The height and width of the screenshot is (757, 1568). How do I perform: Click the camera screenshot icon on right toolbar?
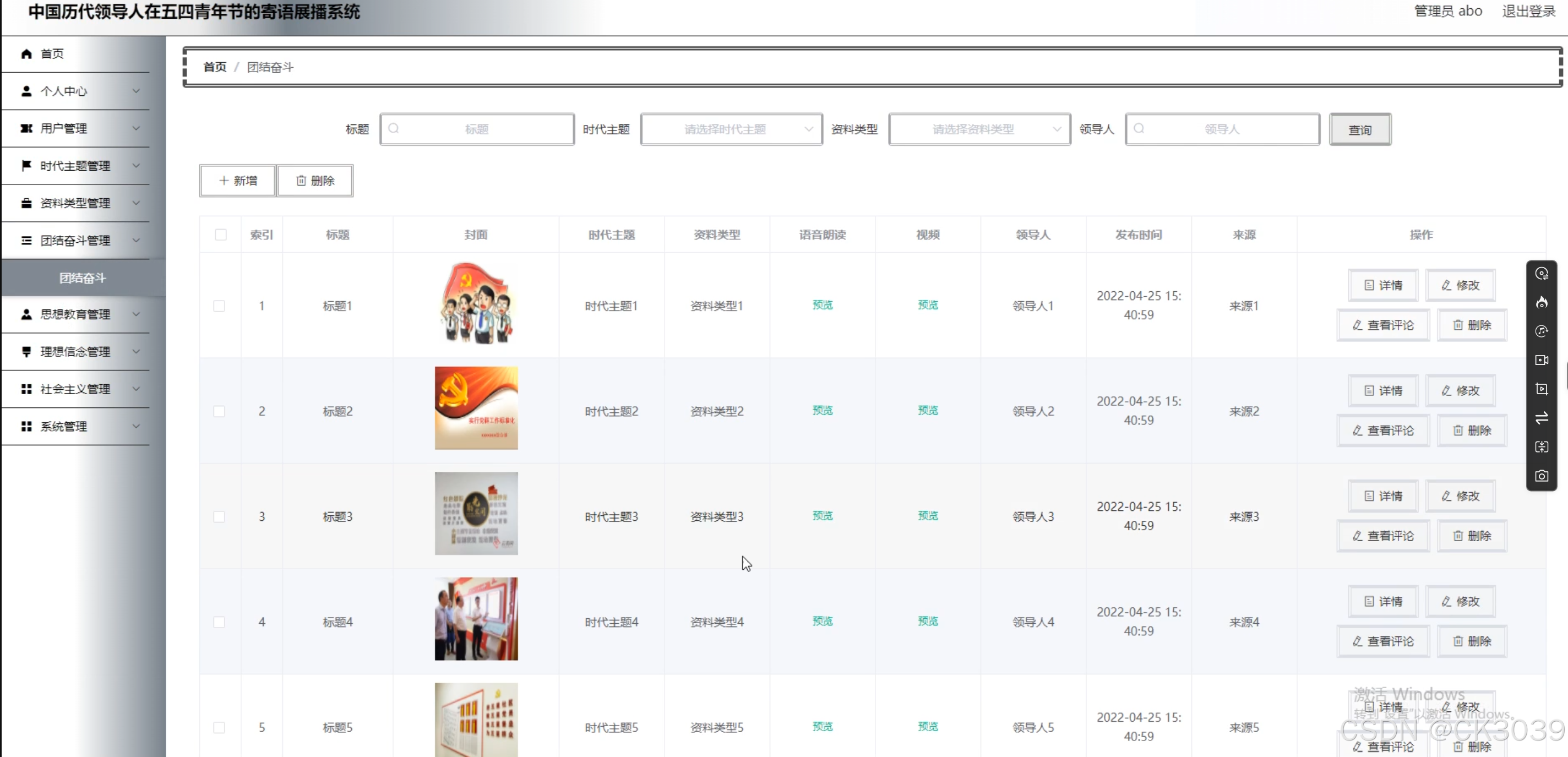tap(1541, 476)
